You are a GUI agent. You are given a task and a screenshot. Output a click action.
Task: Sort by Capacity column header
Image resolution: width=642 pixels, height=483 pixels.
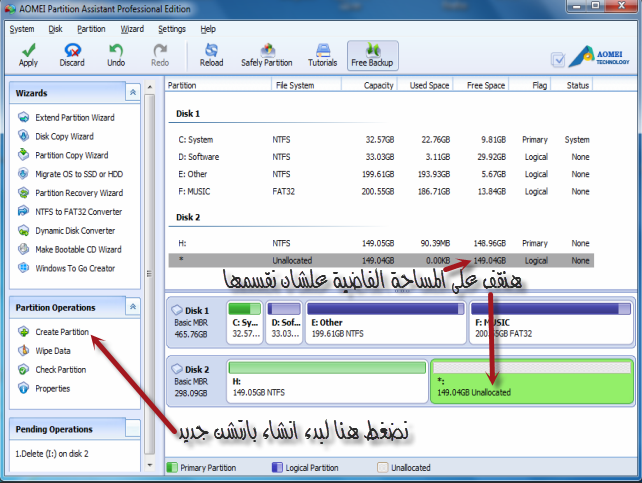(x=369, y=85)
